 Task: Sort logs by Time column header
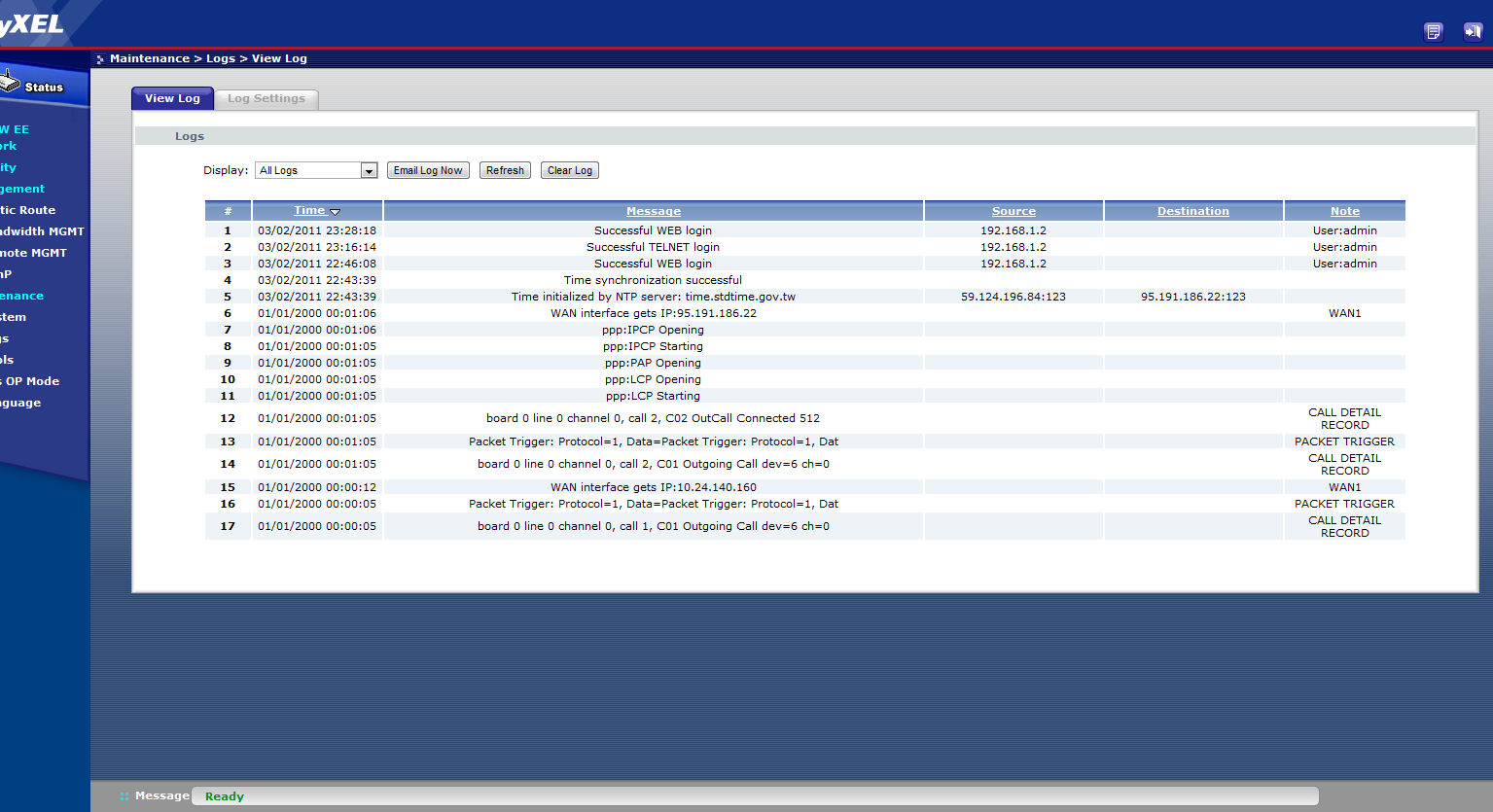pos(309,210)
